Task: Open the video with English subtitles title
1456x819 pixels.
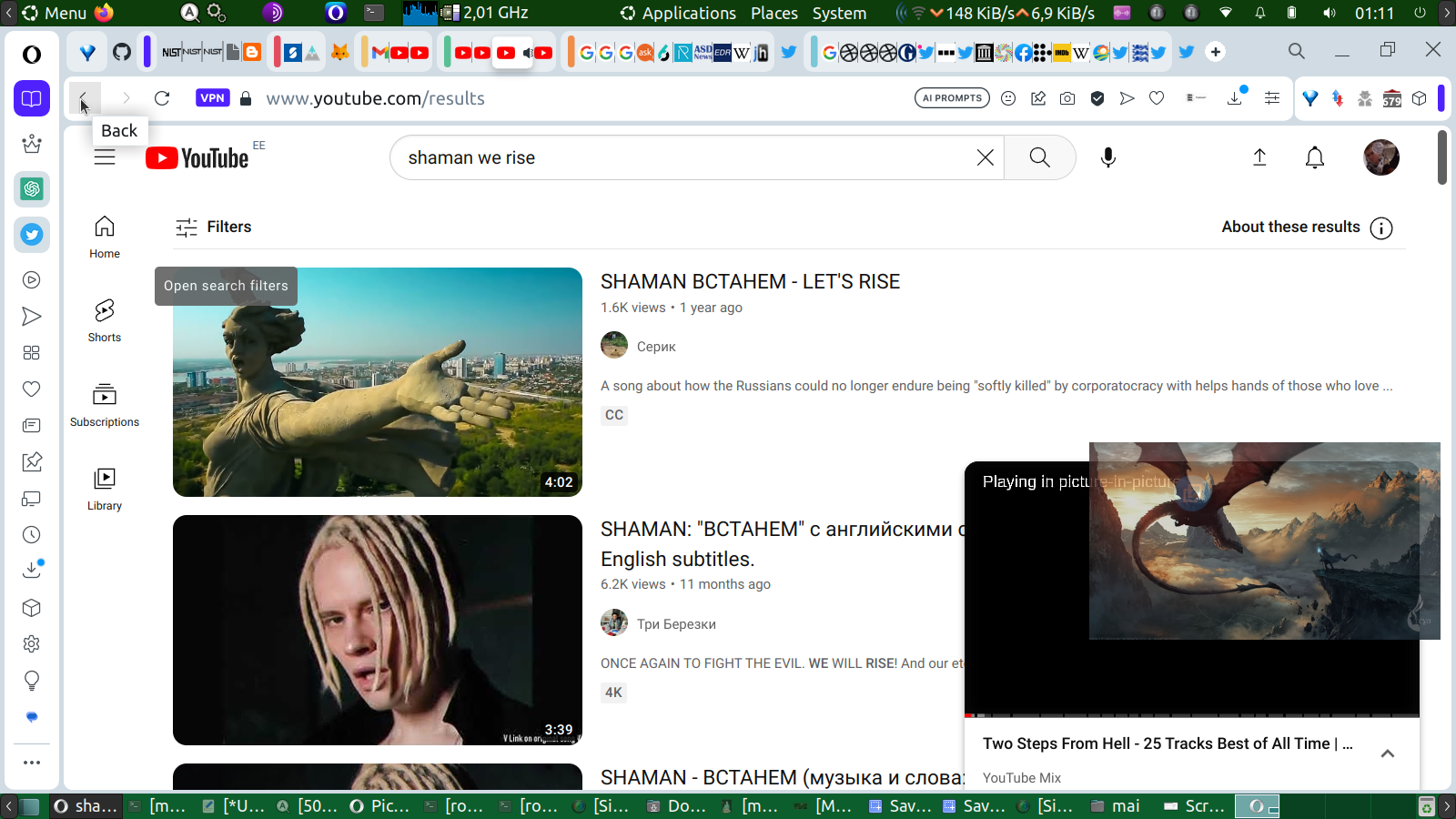Action: pyautogui.click(x=783, y=544)
